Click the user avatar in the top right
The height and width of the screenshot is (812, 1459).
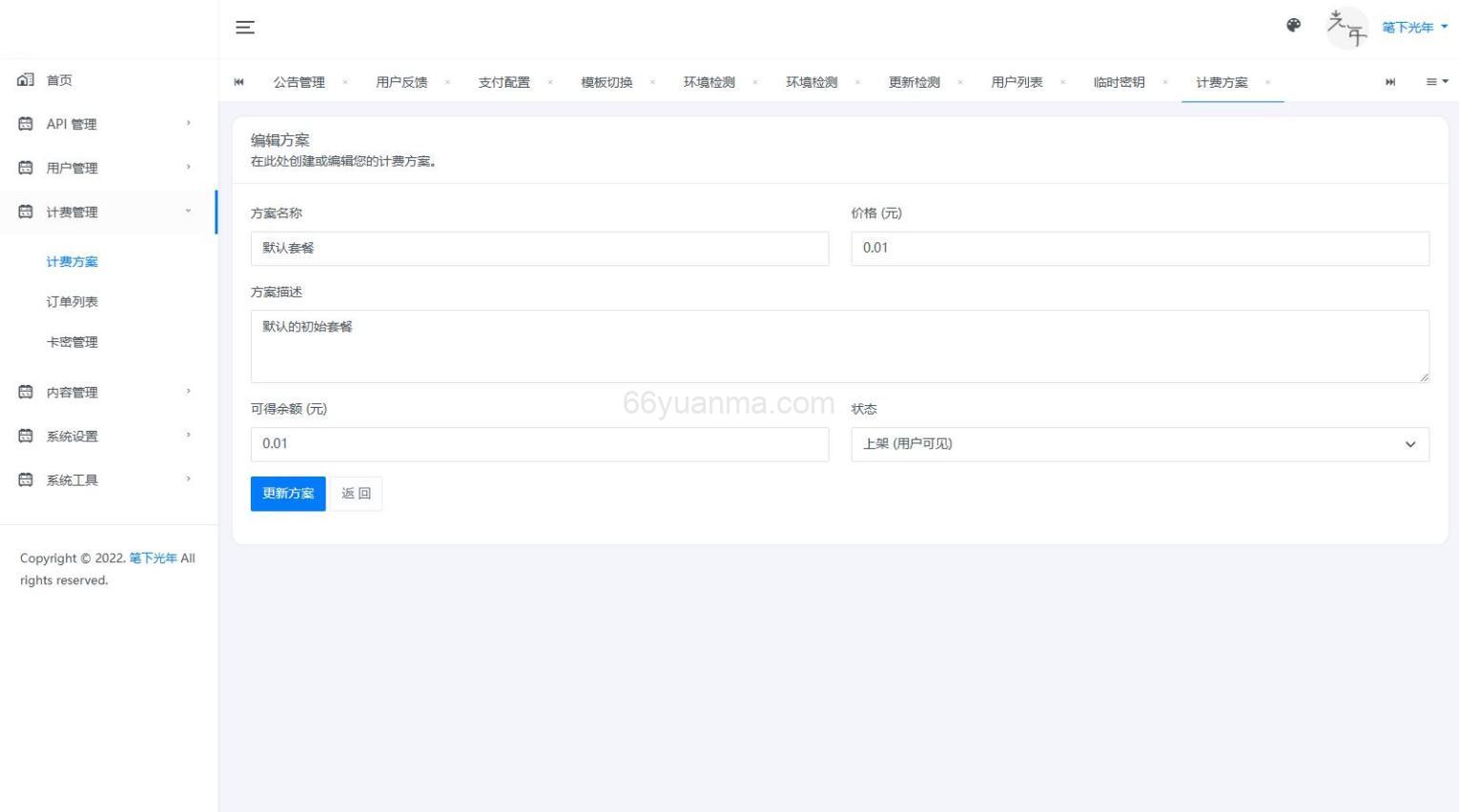pyautogui.click(x=1346, y=28)
